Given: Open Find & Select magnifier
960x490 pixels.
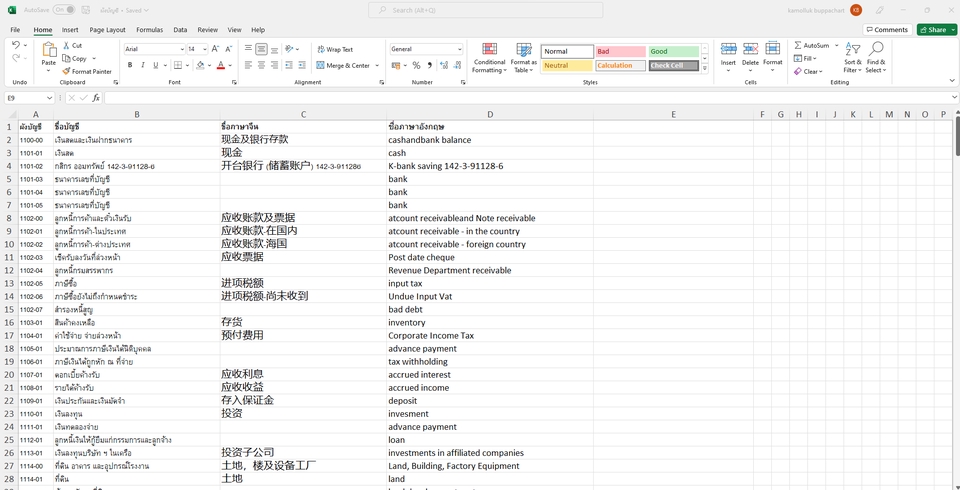Looking at the screenshot, I should (876, 58).
